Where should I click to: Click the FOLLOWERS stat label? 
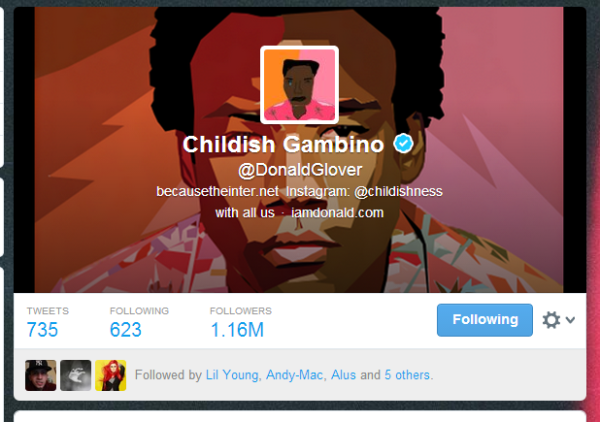click(x=241, y=311)
